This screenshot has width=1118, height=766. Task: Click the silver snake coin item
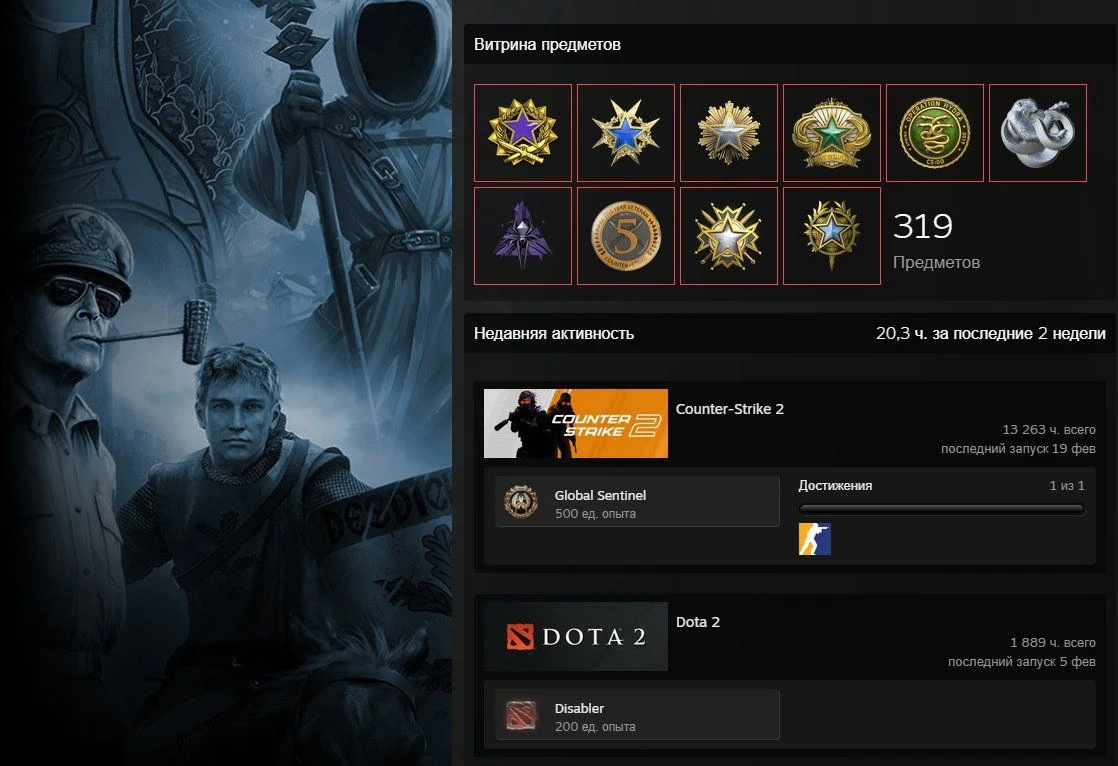tap(1037, 133)
